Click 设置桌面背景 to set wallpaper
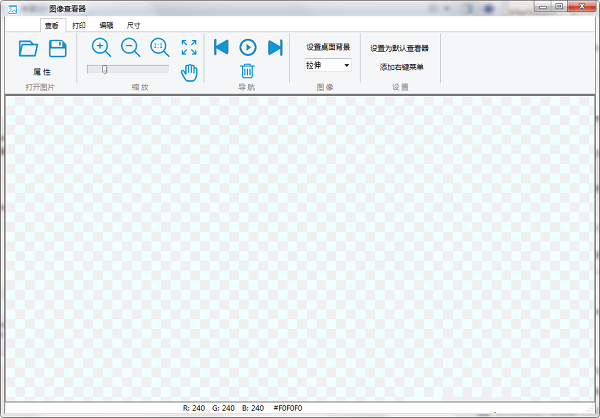This screenshot has width=600, height=418. (328, 47)
